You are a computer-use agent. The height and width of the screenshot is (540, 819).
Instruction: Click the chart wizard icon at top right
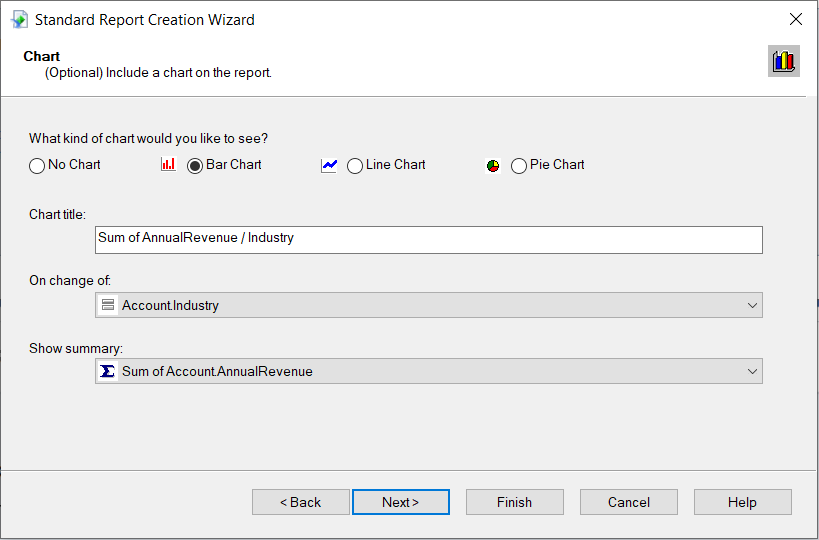[783, 61]
